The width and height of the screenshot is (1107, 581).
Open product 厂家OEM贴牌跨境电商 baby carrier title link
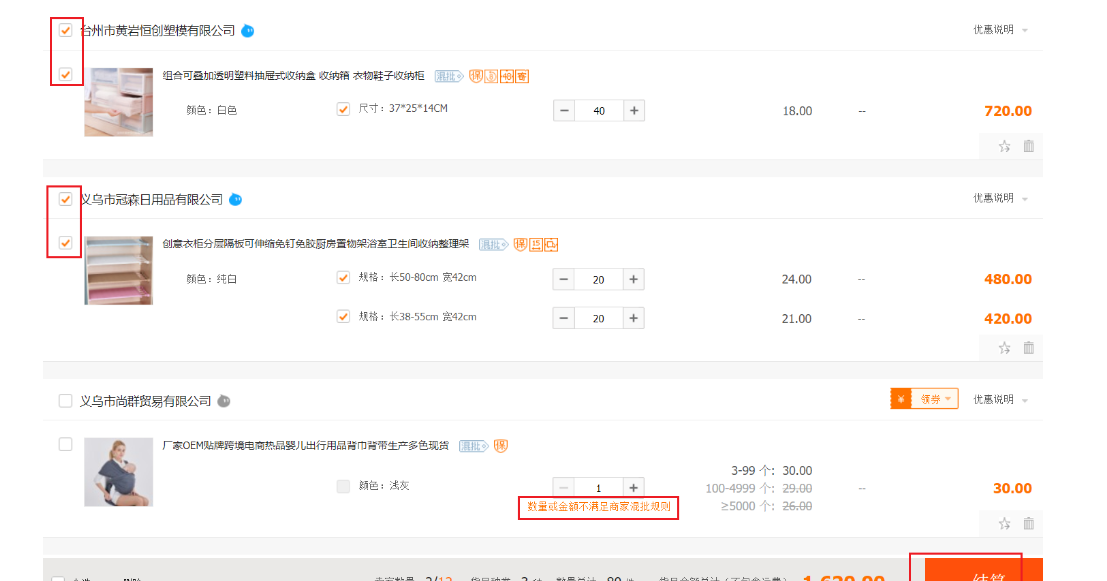coord(306,445)
